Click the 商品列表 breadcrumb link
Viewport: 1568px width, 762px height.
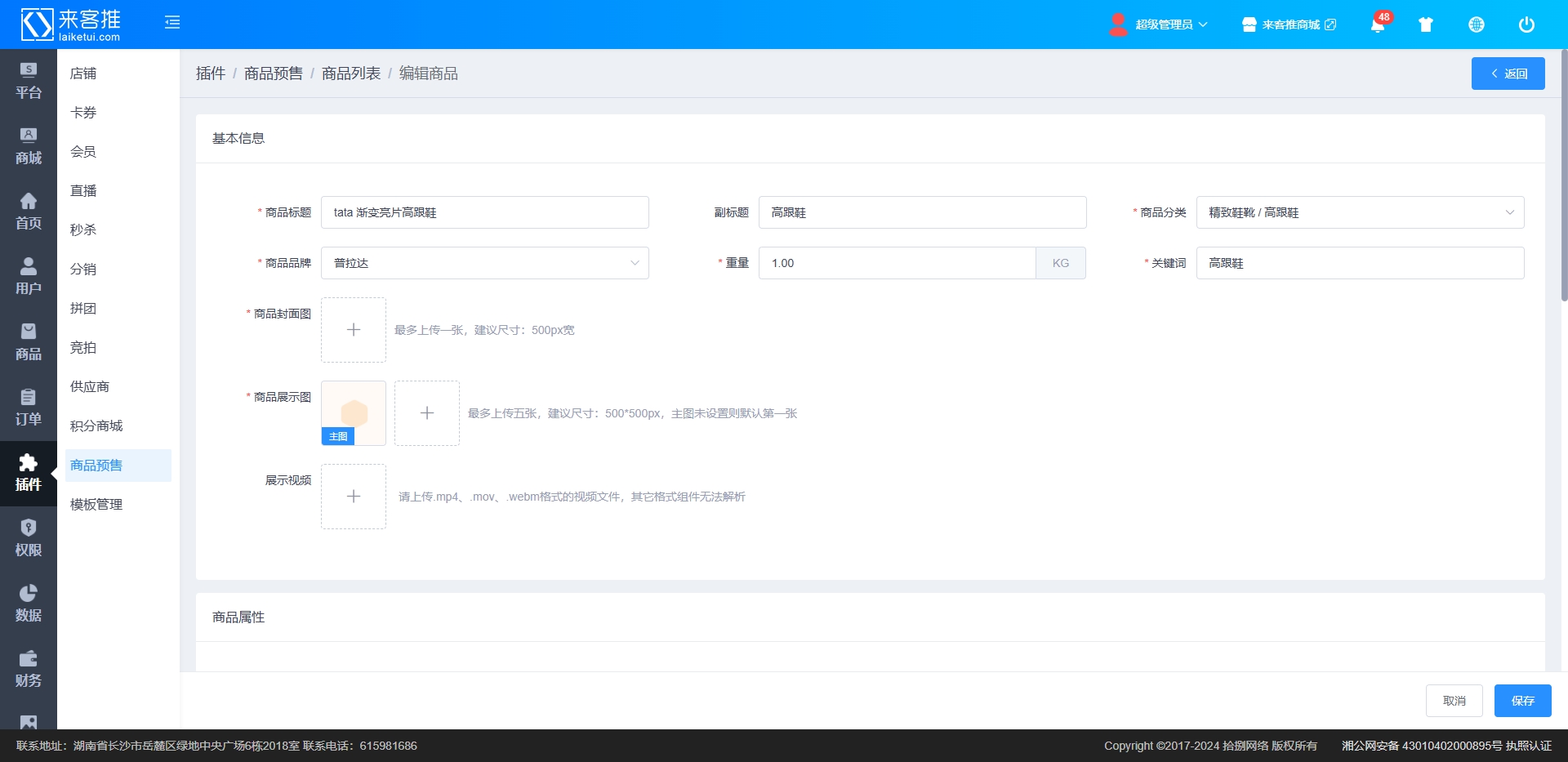tap(351, 74)
